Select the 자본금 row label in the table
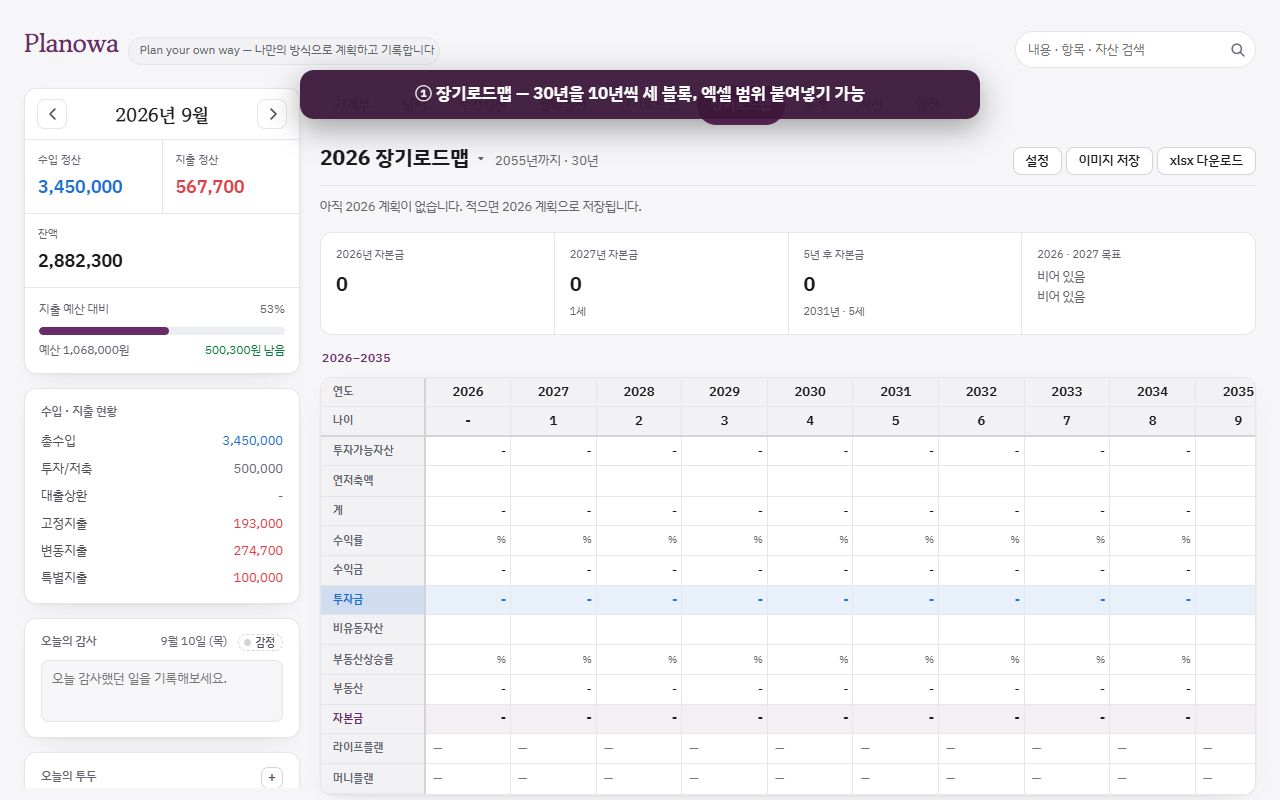The width and height of the screenshot is (1280, 800). click(373, 718)
